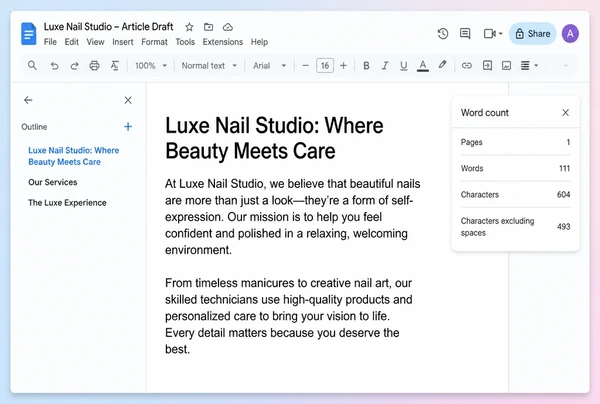Toggle italic formatting
600x404 pixels.
(x=385, y=66)
